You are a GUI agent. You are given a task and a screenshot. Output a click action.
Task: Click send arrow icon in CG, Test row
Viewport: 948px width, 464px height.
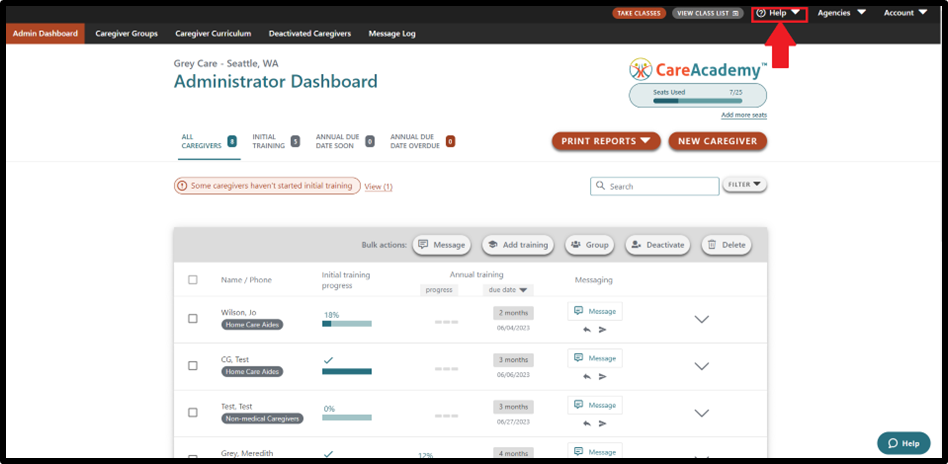click(602, 376)
